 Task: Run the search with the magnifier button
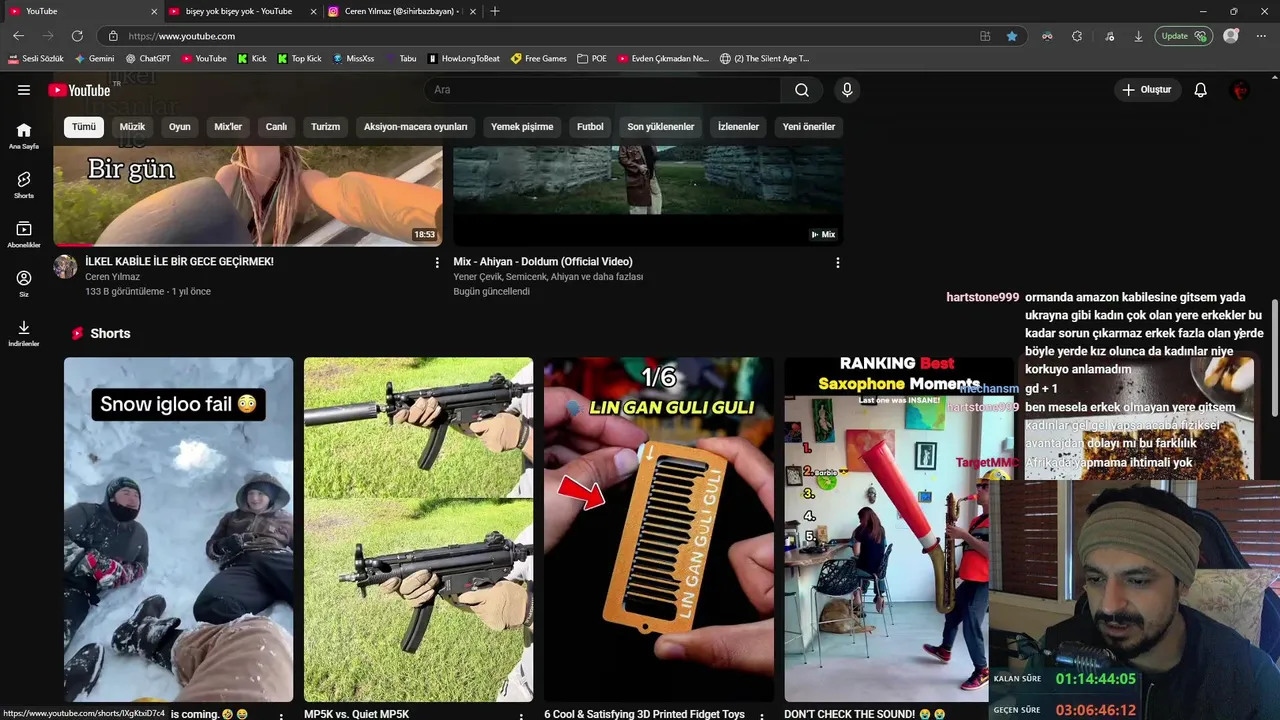tap(802, 90)
